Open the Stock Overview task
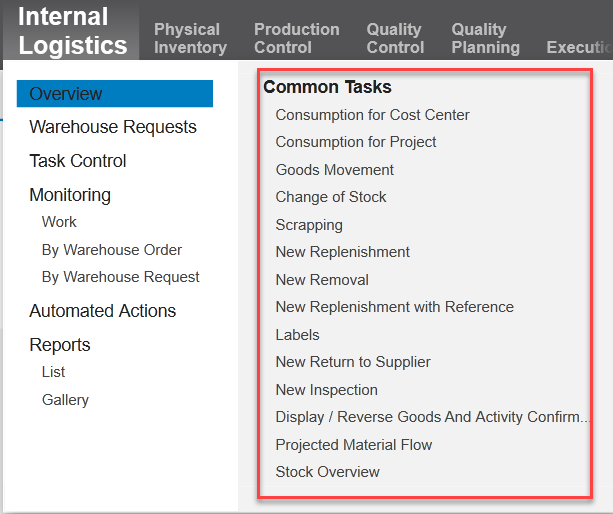 pyautogui.click(x=327, y=472)
